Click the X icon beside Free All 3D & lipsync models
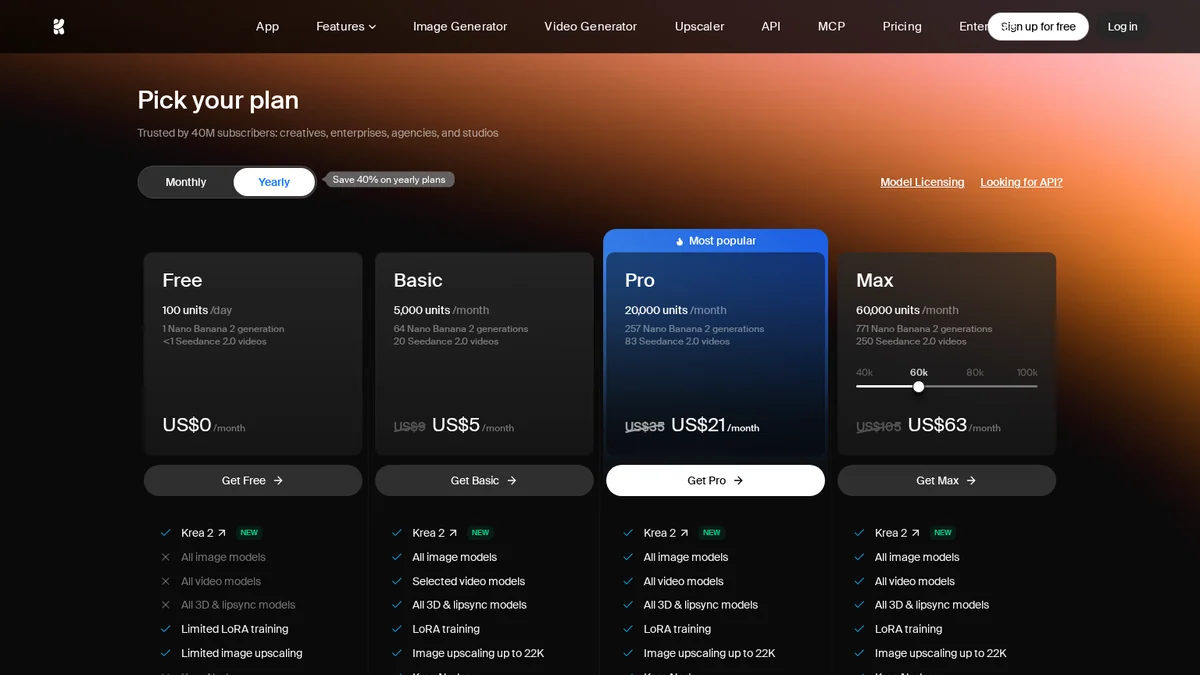The image size is (1200, 675). 166,605
